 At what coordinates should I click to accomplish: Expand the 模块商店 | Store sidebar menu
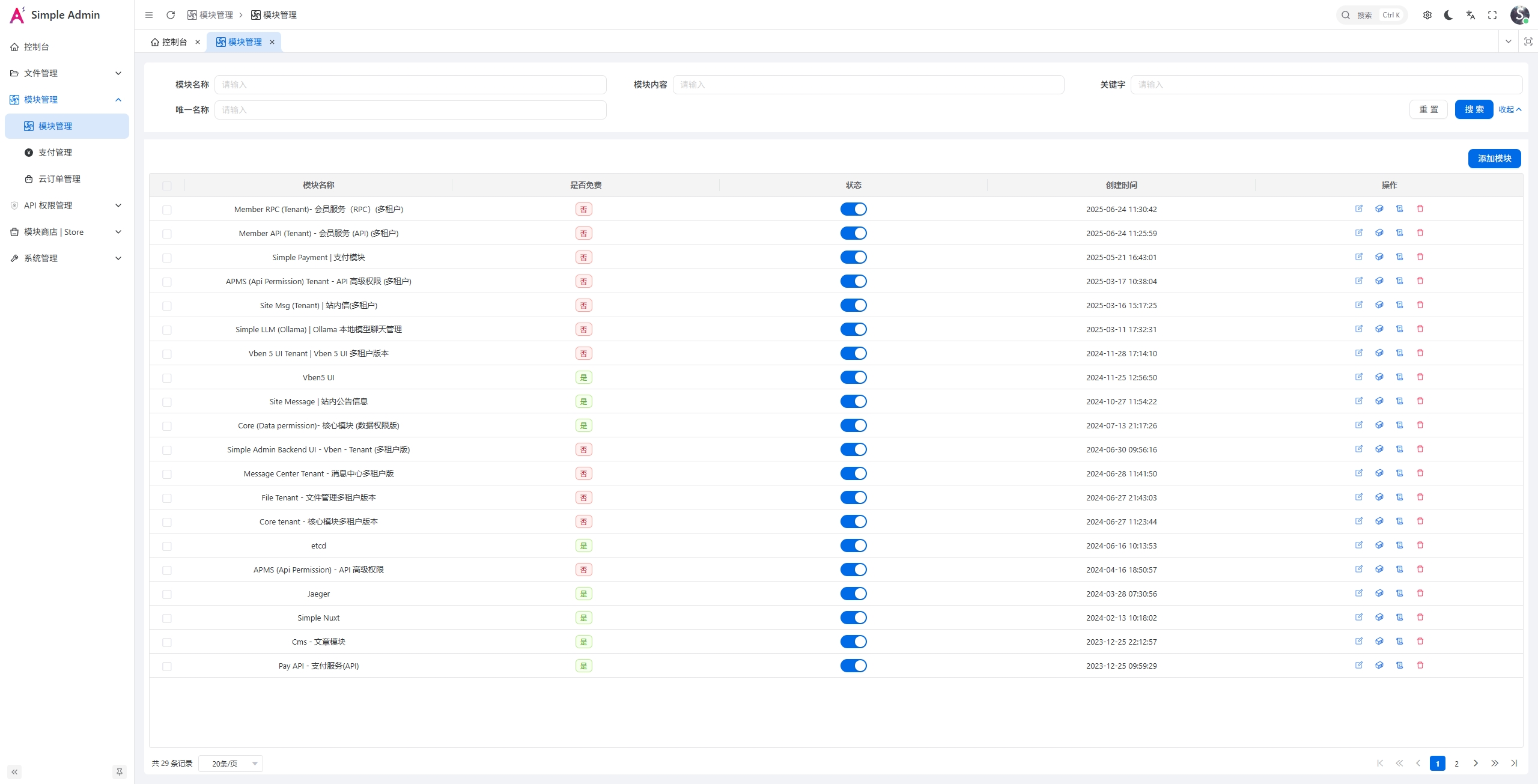click(x=67, y=232)
